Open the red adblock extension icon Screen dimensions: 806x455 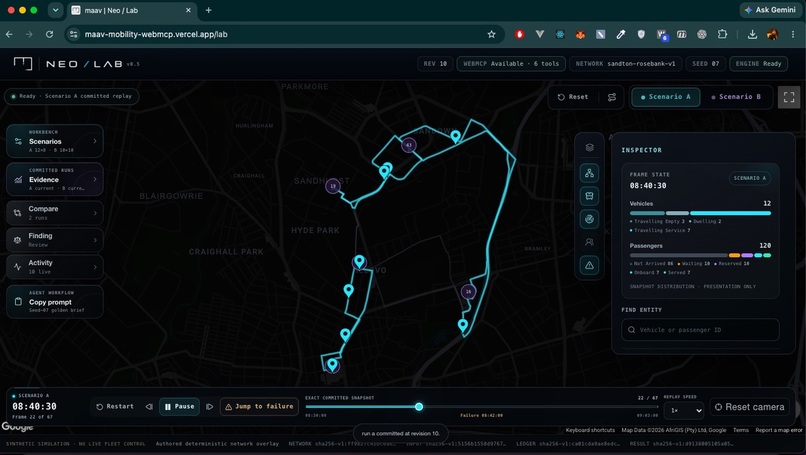pos(520,34)
